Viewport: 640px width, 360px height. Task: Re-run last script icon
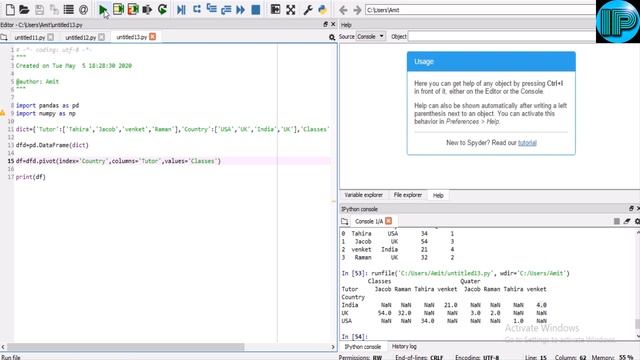(x=162, y=9)
